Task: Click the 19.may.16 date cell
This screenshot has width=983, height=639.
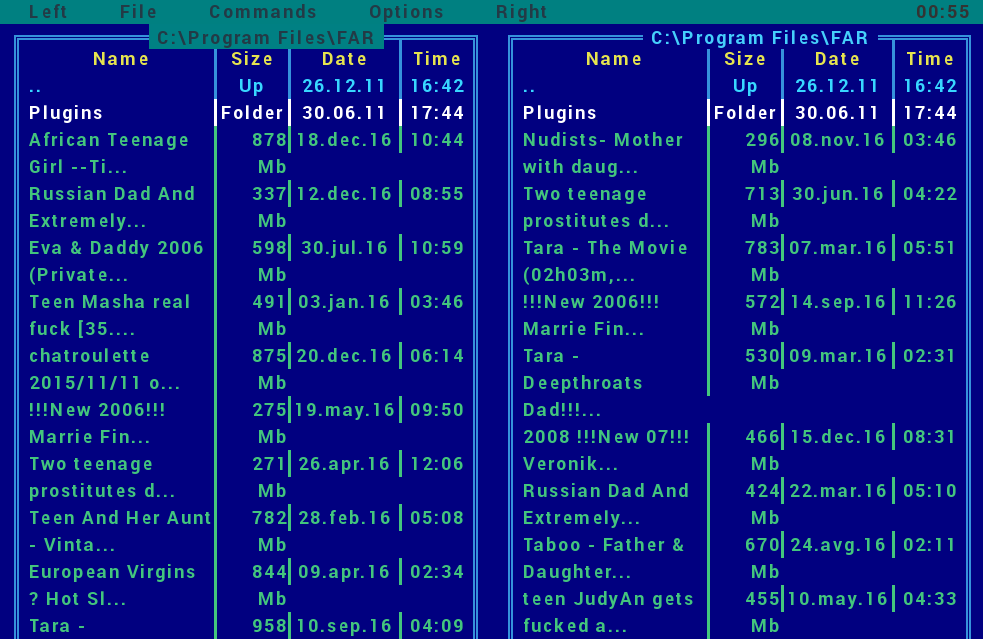Action: click(344, 409)
